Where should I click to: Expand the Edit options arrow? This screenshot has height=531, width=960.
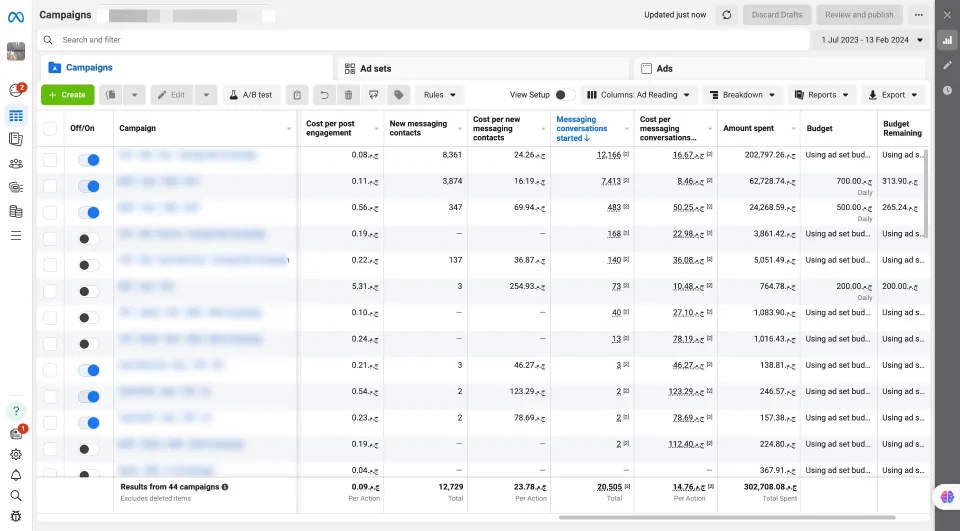tap(206, 95)
